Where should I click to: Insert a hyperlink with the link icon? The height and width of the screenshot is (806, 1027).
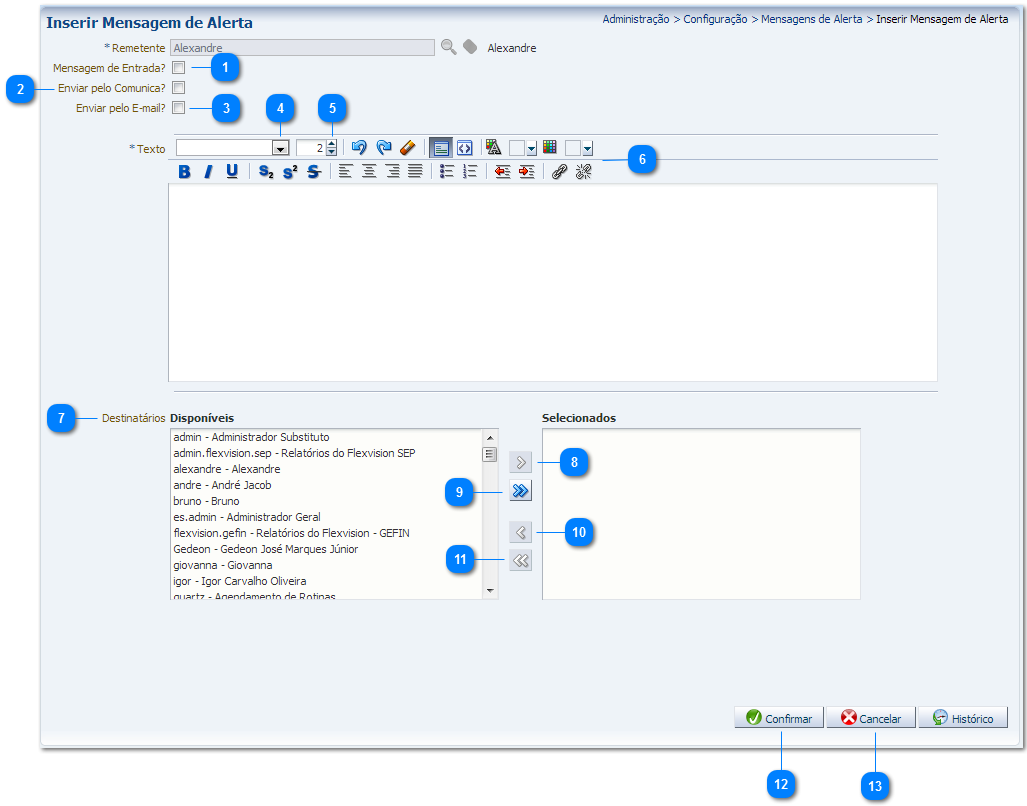(560, 172)
